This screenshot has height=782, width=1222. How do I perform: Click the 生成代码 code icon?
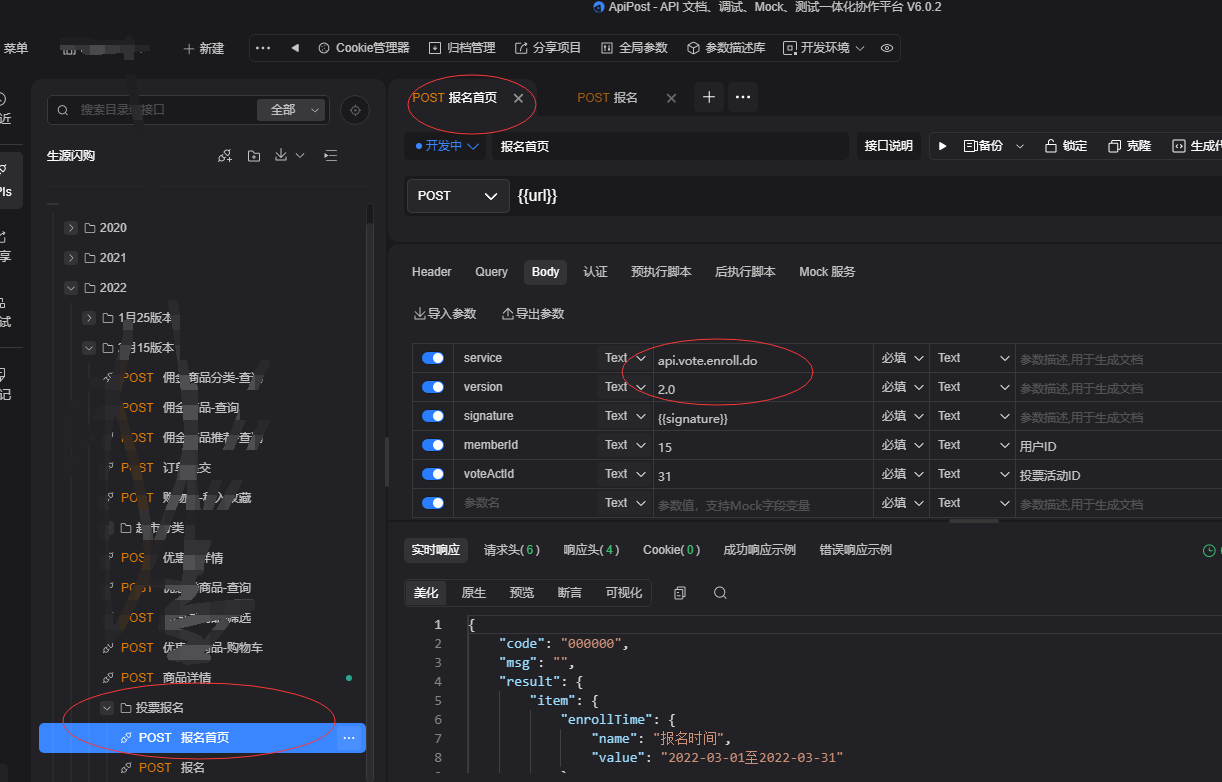pos(1179,146)
